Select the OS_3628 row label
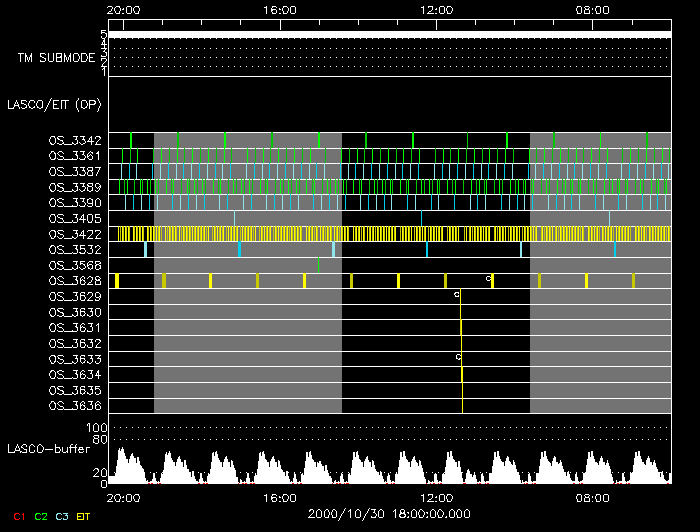This screenshot has height=532, width=700. click(74, 281)
